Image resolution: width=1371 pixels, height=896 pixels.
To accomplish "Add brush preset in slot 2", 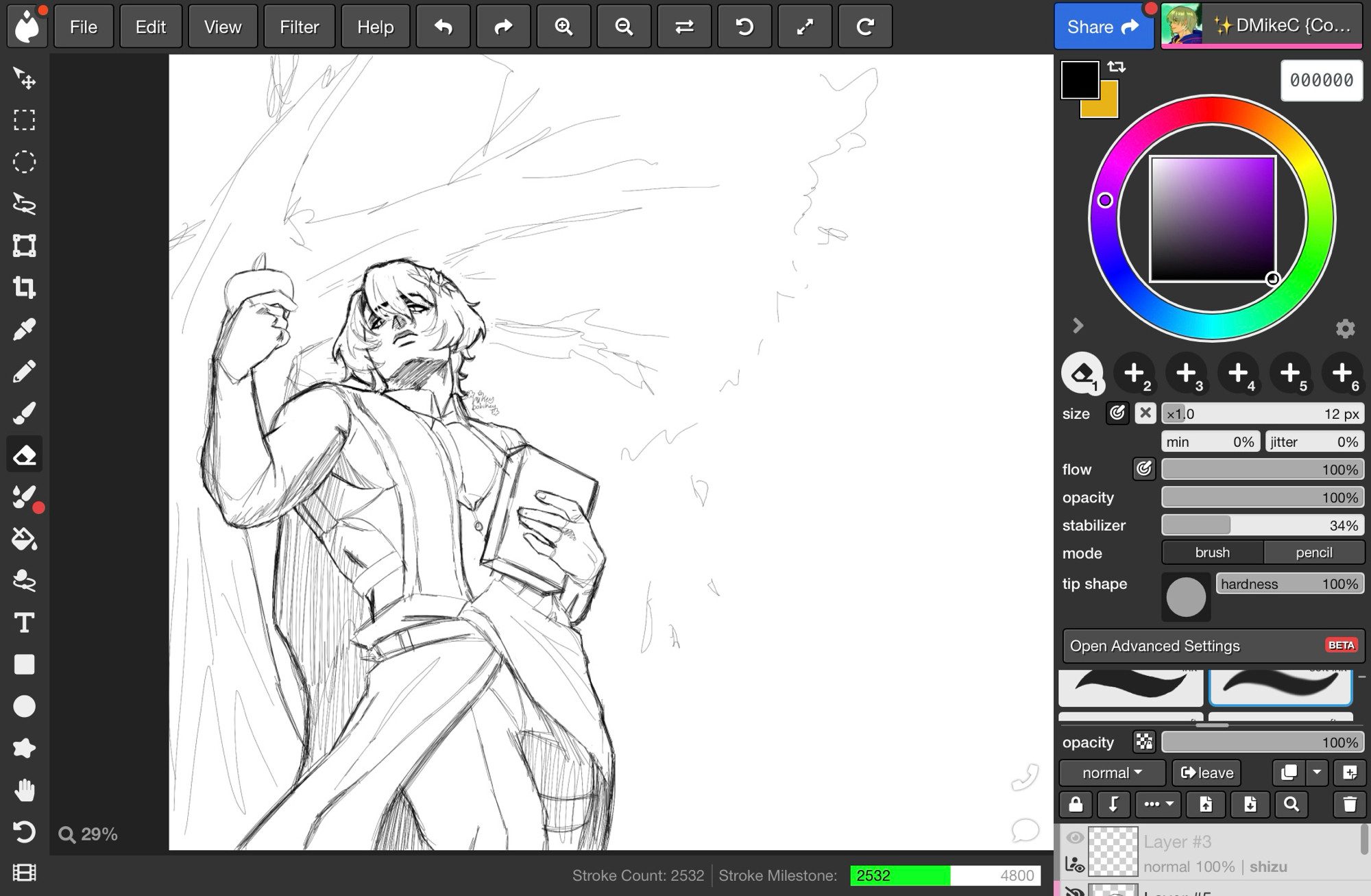I will (x=1135, y=374).
